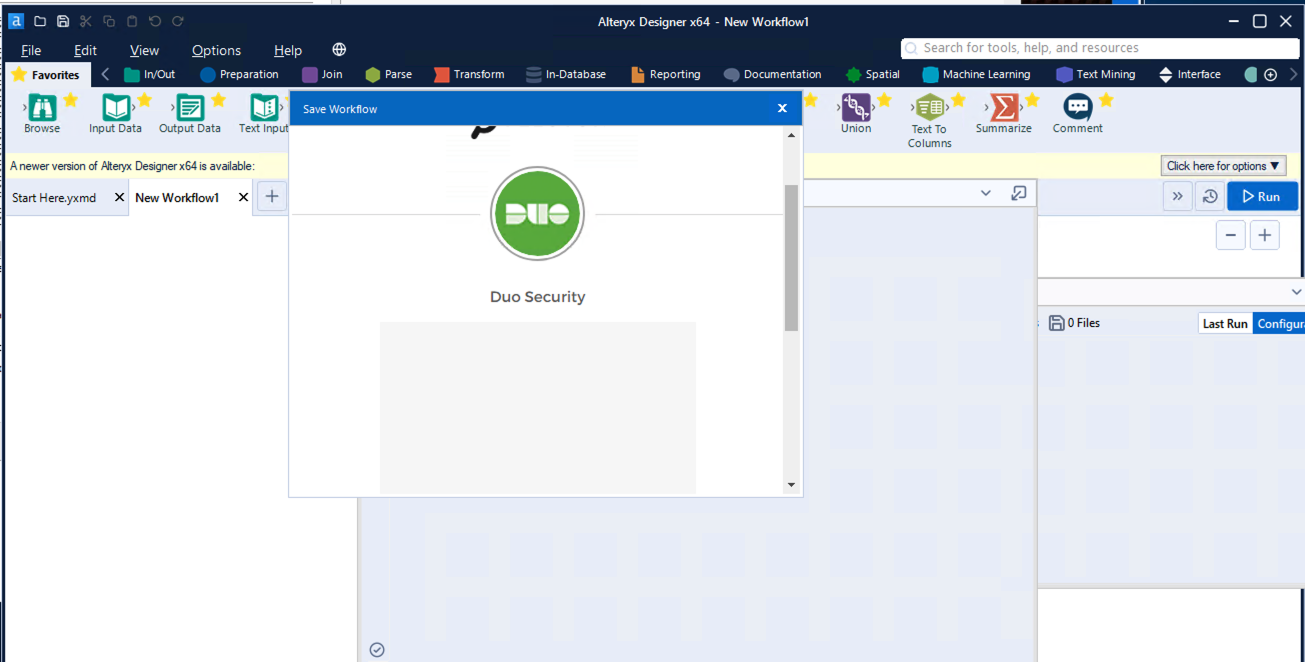
Task: Select the Union tool icon
Action: [x=856, y=107]
